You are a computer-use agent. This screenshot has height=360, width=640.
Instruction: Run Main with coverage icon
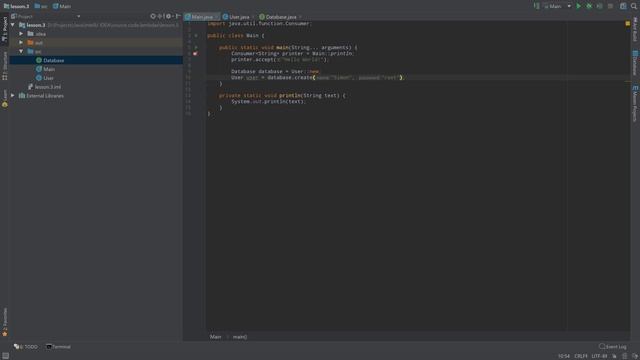click(x=600, y=6)
